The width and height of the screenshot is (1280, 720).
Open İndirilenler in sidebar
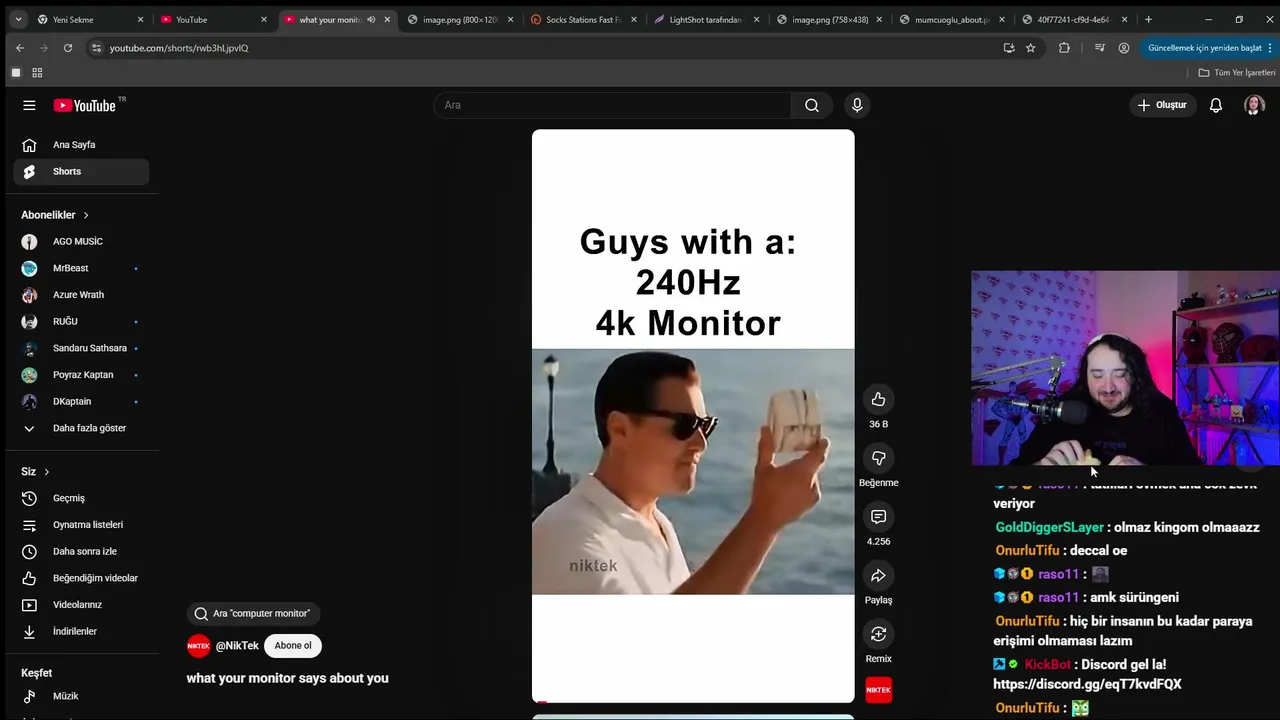pos(81,632)
